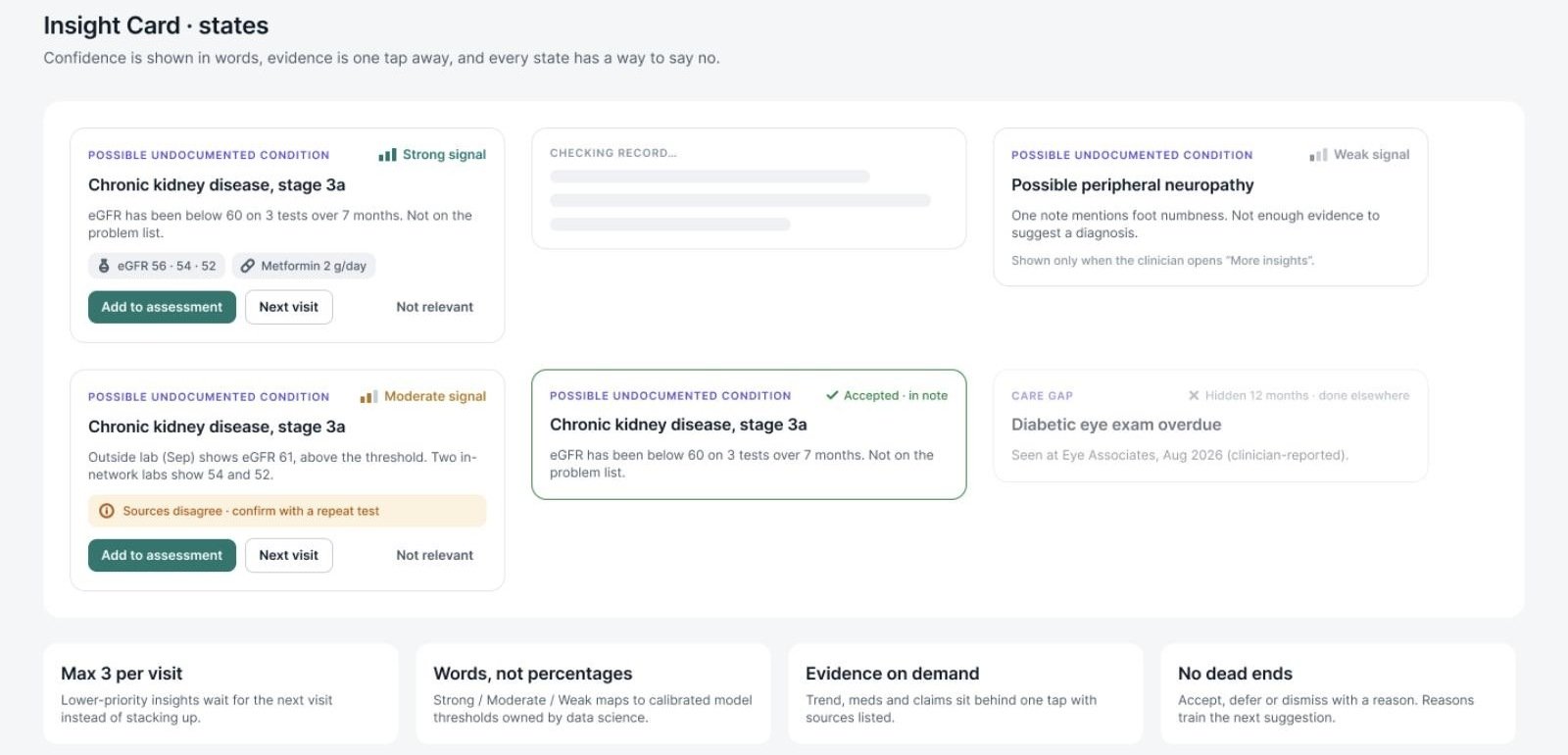Click the Seen at Eye Associates, Aug 2026 text

click(x=1180, y=455)
